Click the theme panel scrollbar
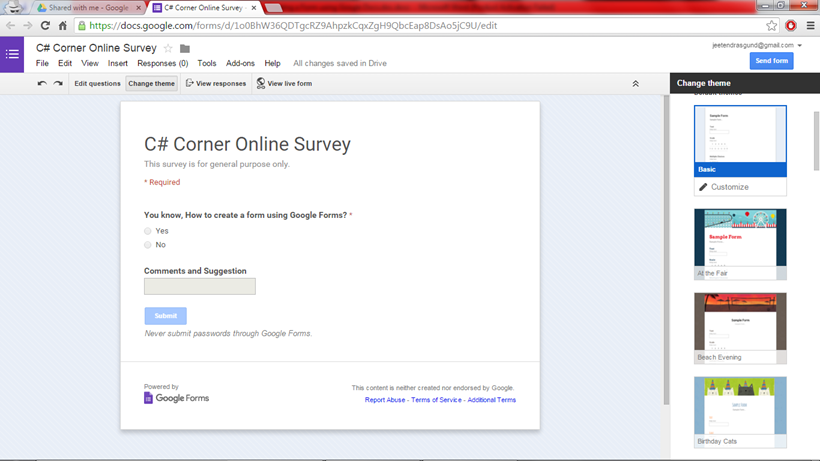The width and height of the screenshot is (820, 461). tap(816, 141)
